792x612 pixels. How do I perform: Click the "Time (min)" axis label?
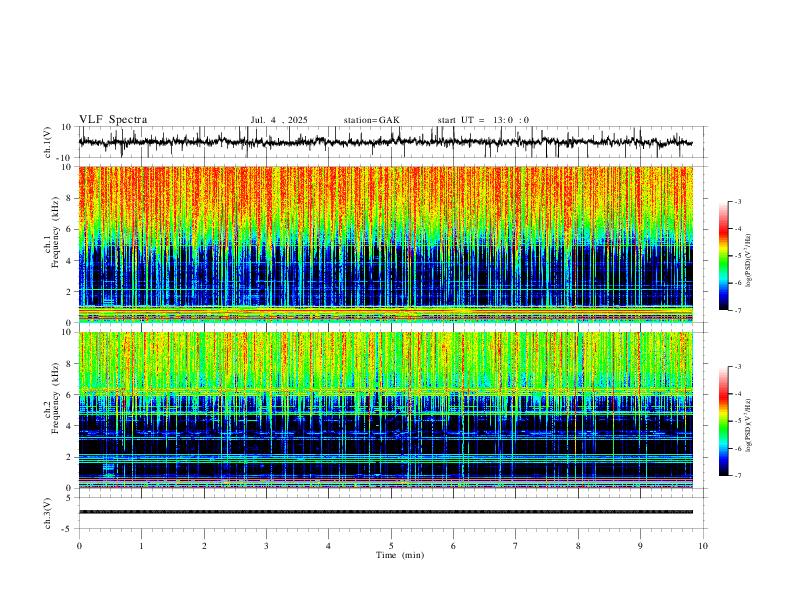tap(400, 555)
